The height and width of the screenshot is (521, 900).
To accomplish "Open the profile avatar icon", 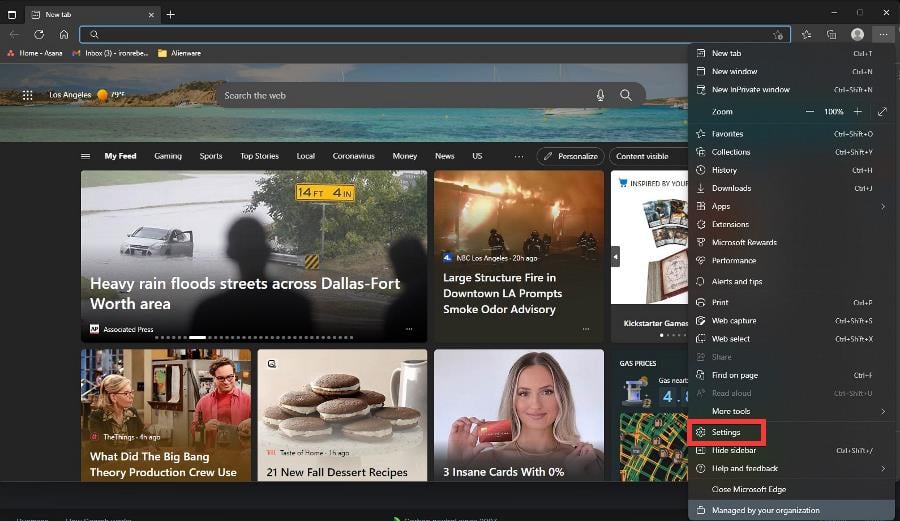I will pos(857,34).
